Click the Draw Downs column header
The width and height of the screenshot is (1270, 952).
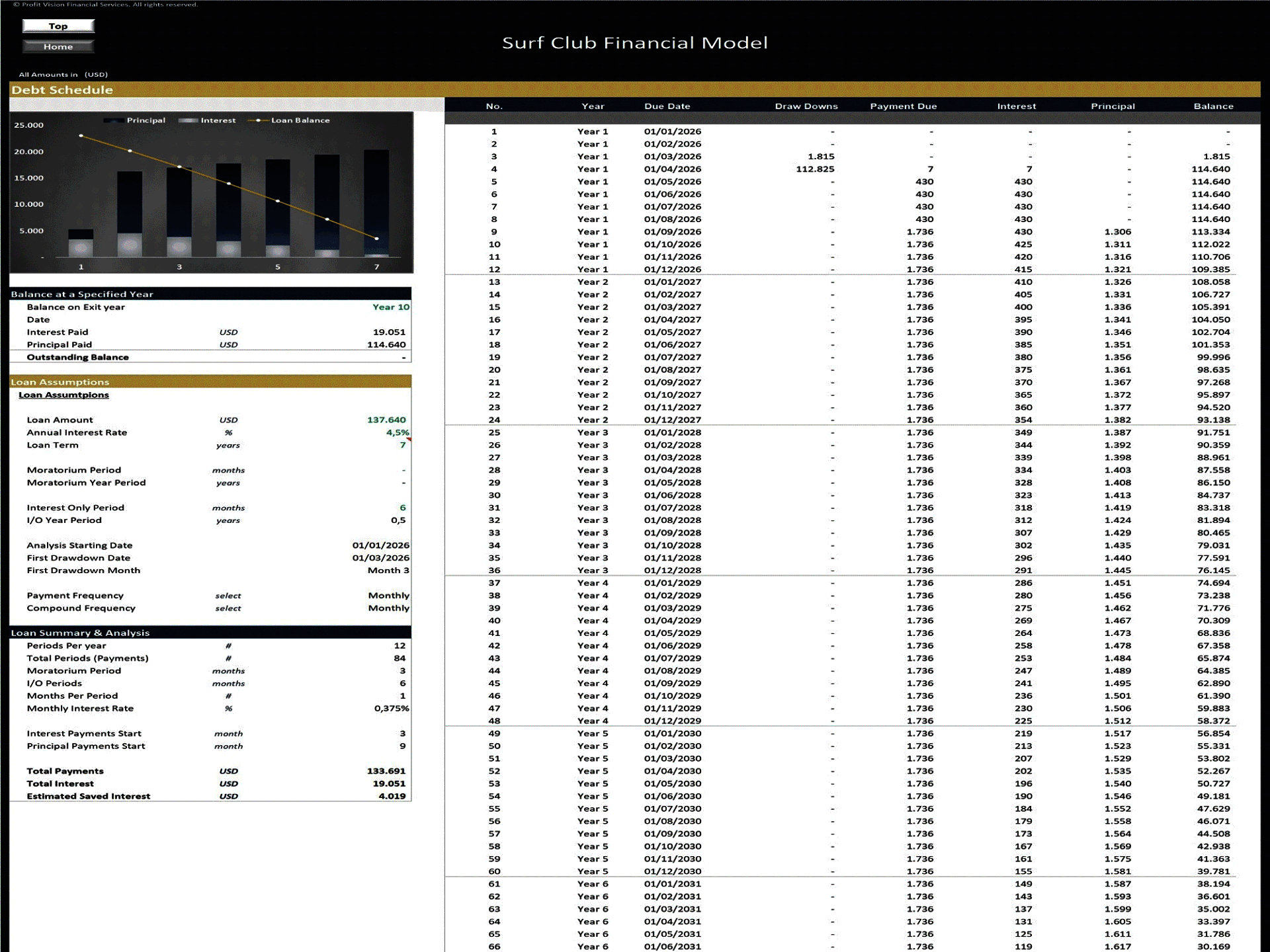click(806, 106)
